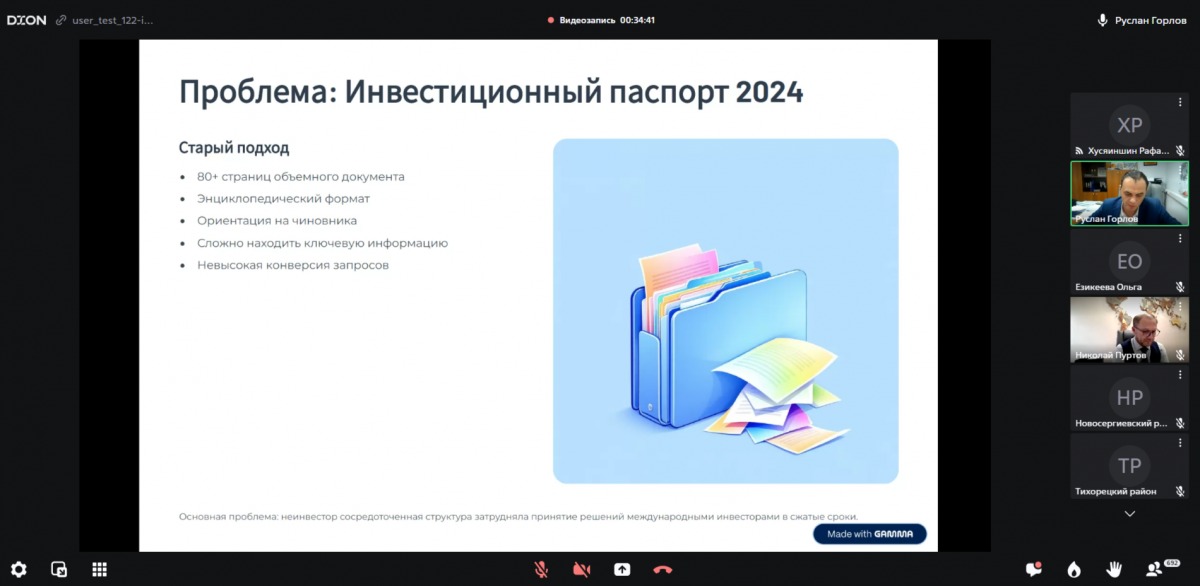Copy the user_test_122 meeting link
1200x586 pixels.
coord(61,20)
